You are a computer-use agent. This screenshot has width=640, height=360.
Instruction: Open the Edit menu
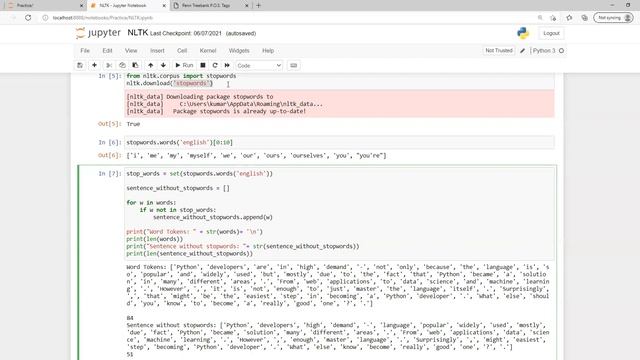click(107, 51)
